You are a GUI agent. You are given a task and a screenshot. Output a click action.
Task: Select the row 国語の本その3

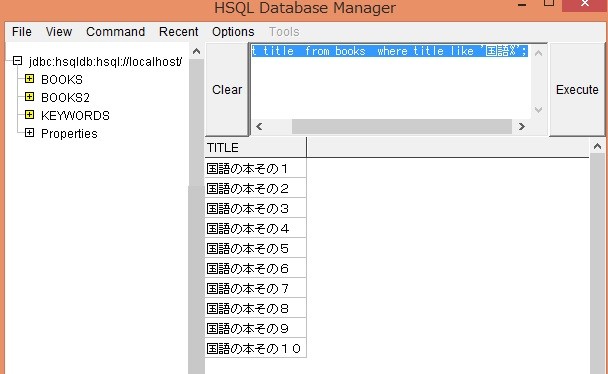point(256,209)
